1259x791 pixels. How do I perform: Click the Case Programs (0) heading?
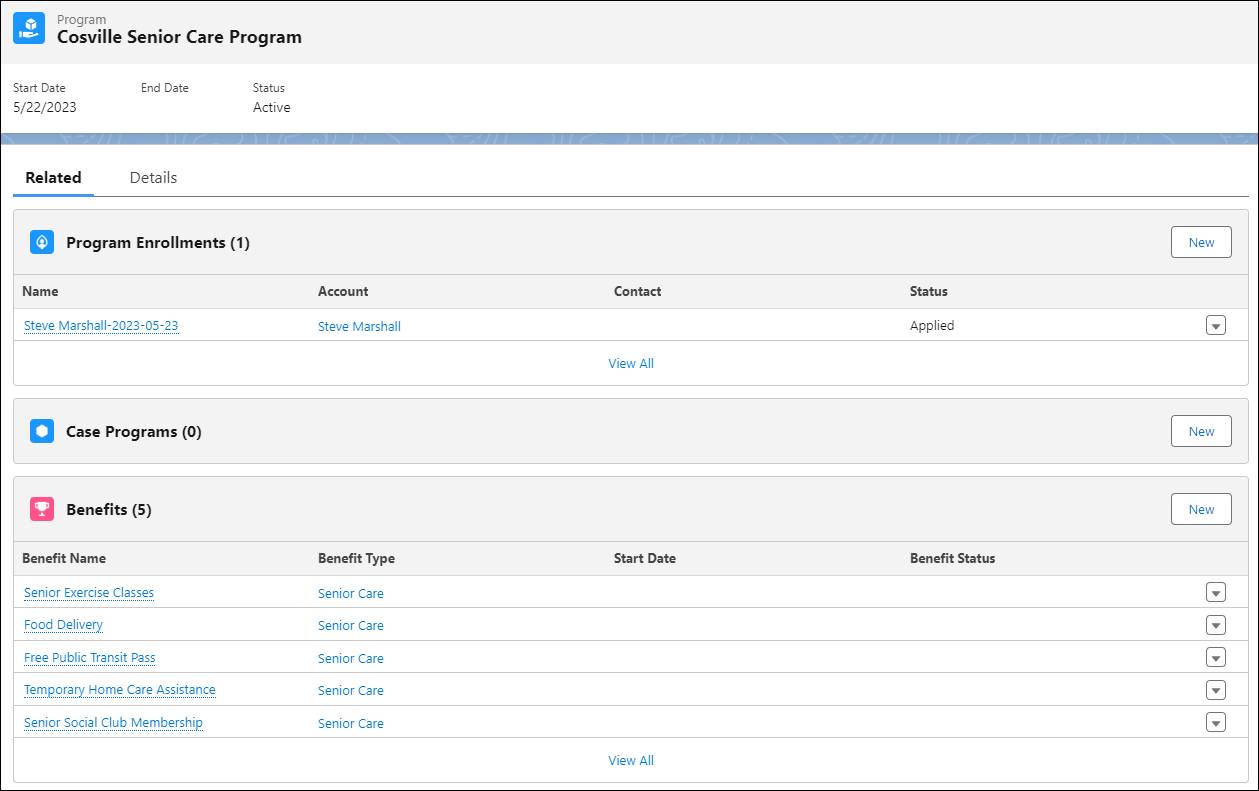134,431
